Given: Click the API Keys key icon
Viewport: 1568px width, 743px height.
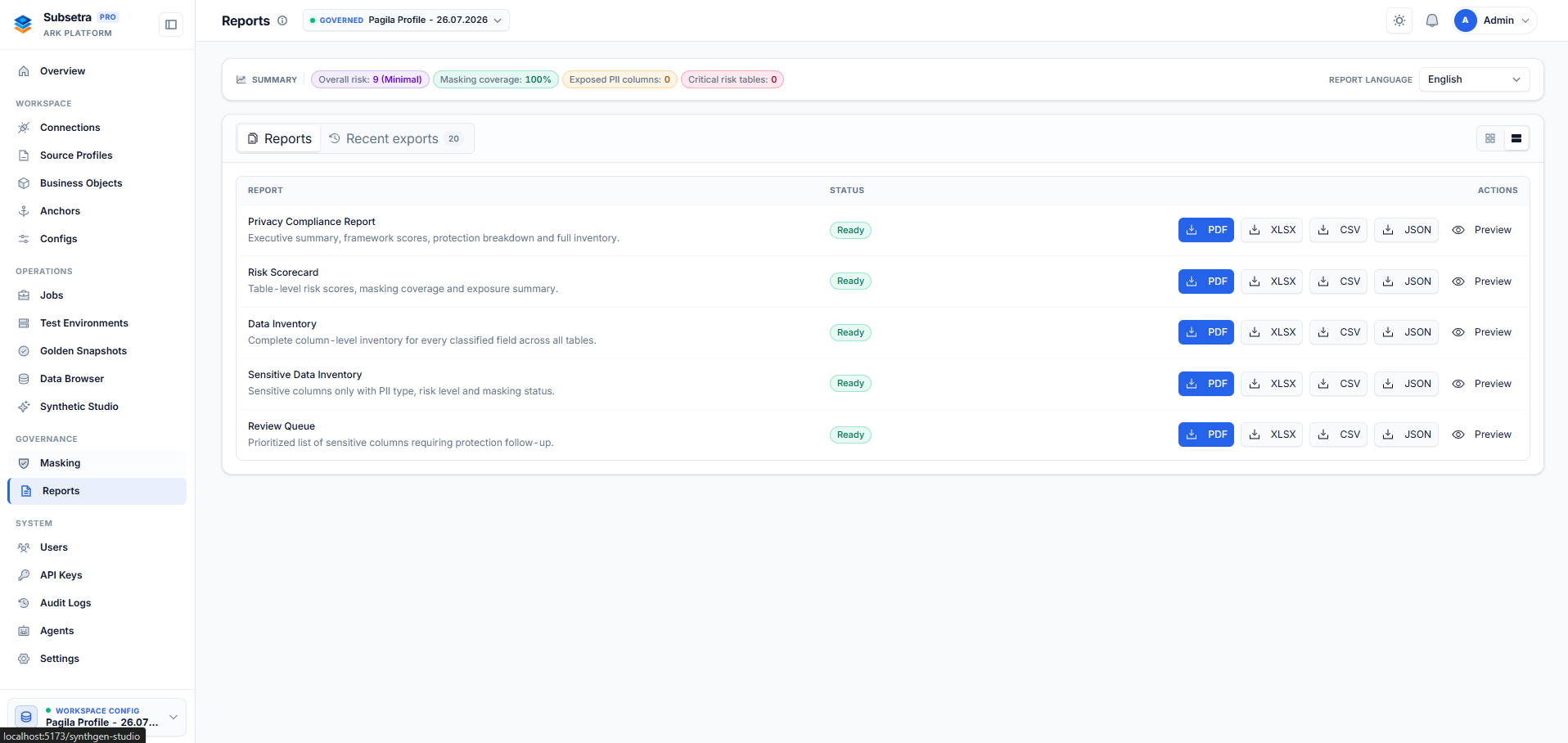Looking at the screenshot, I should point(24,575).
